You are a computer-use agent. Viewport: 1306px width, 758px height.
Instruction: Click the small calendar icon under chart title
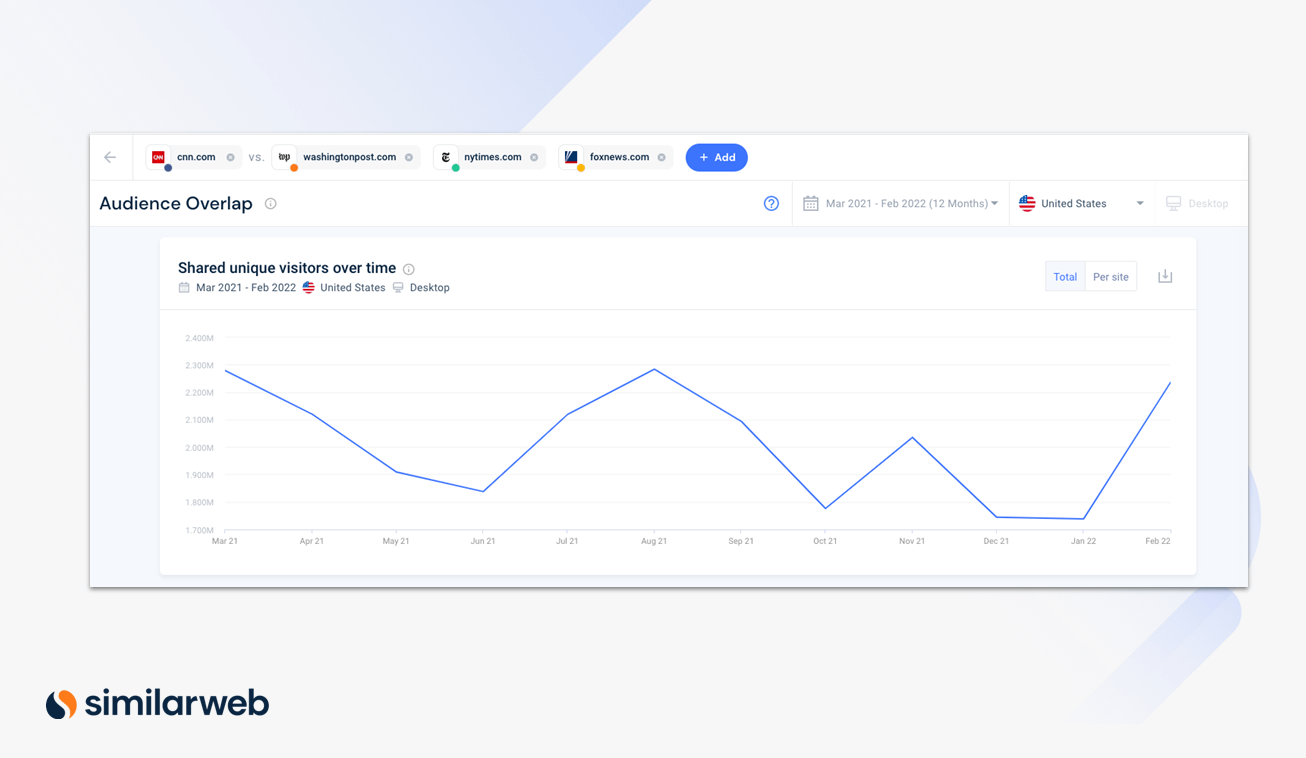tap(184, 287)
